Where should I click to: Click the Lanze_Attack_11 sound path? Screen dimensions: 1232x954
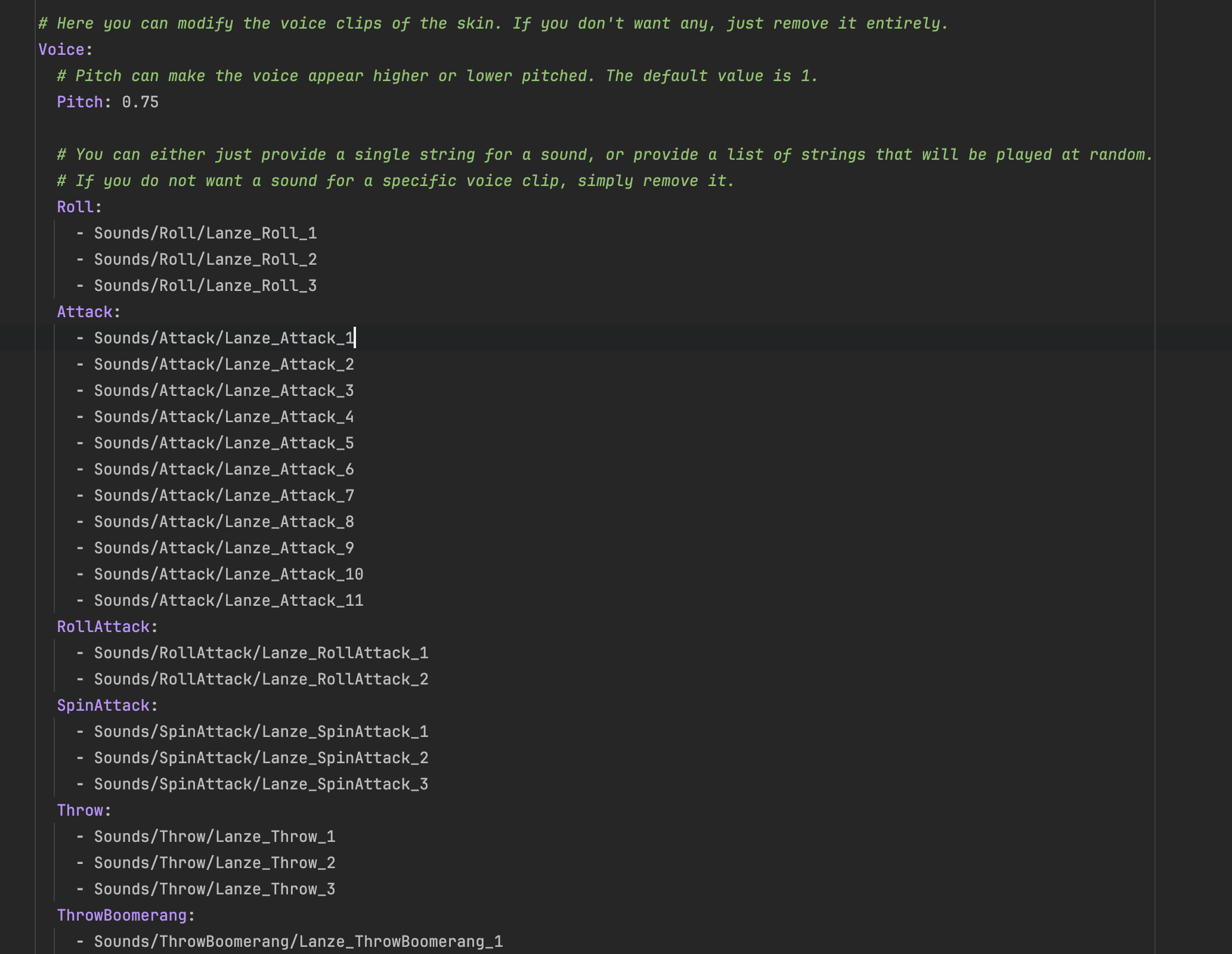pyautogui.click(x=228, y=600)
